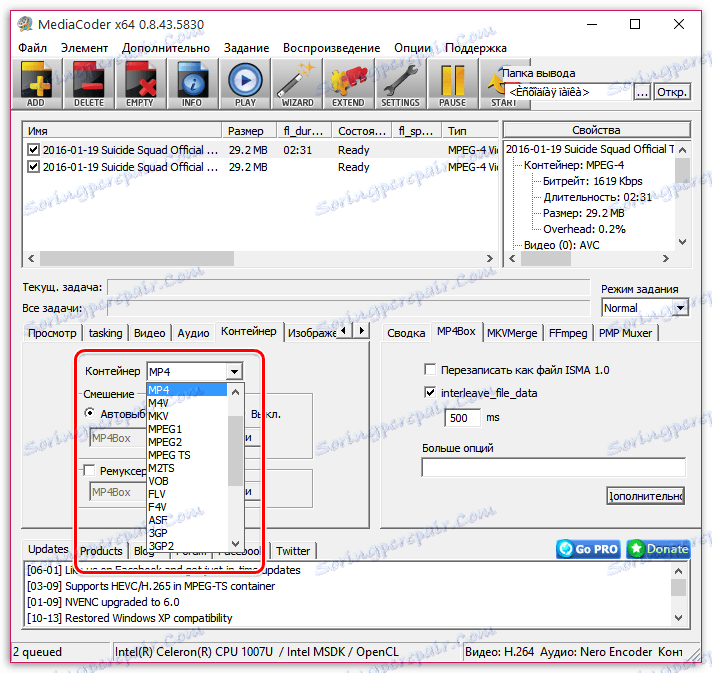Switch to the Сводка tab
712x673 pixels.
(406, 333)
